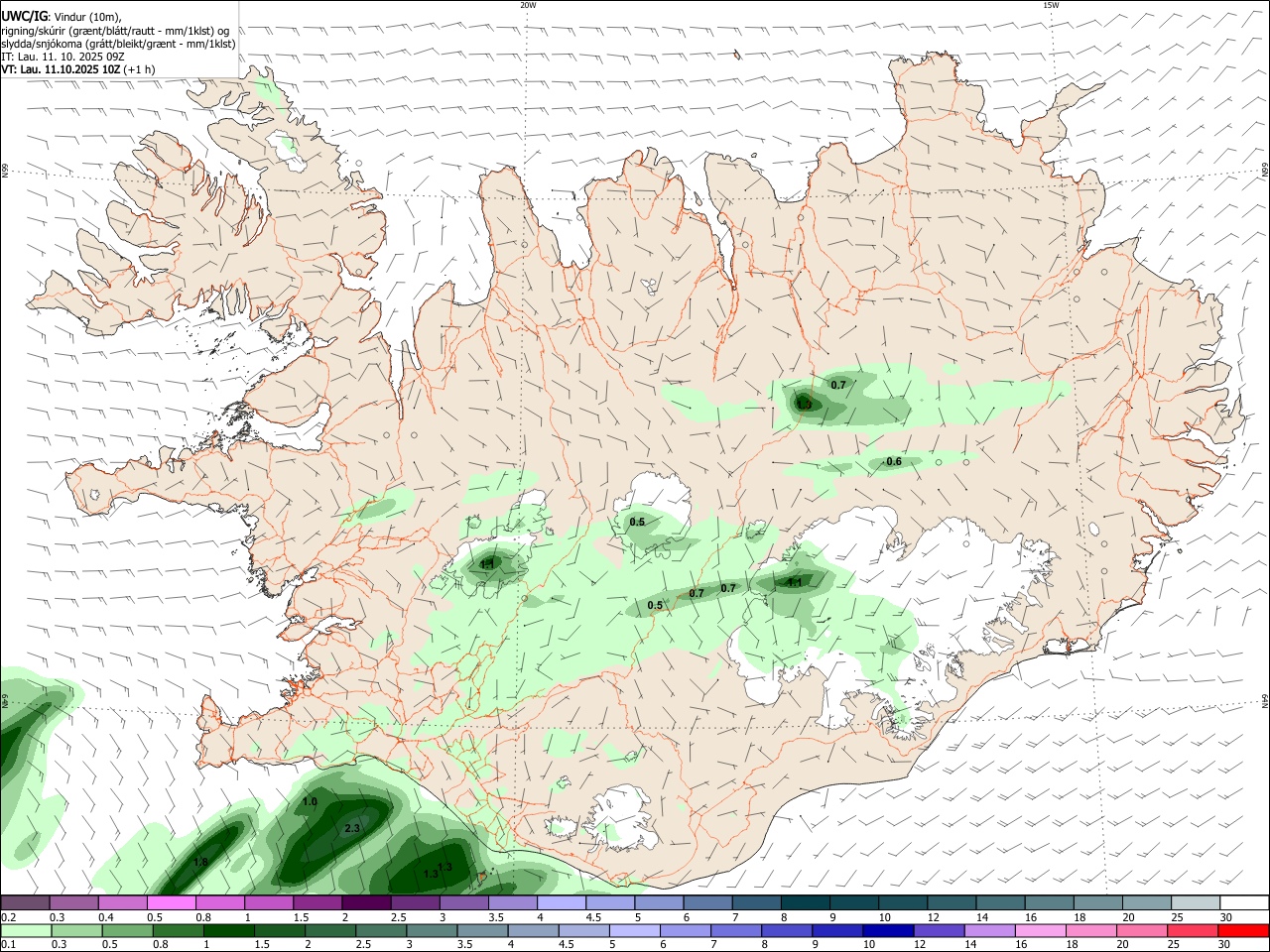This screenshot has height=952, width=1270.
Task: Click the 2.3 precipitation value on the map
Action: click(351, 828)
